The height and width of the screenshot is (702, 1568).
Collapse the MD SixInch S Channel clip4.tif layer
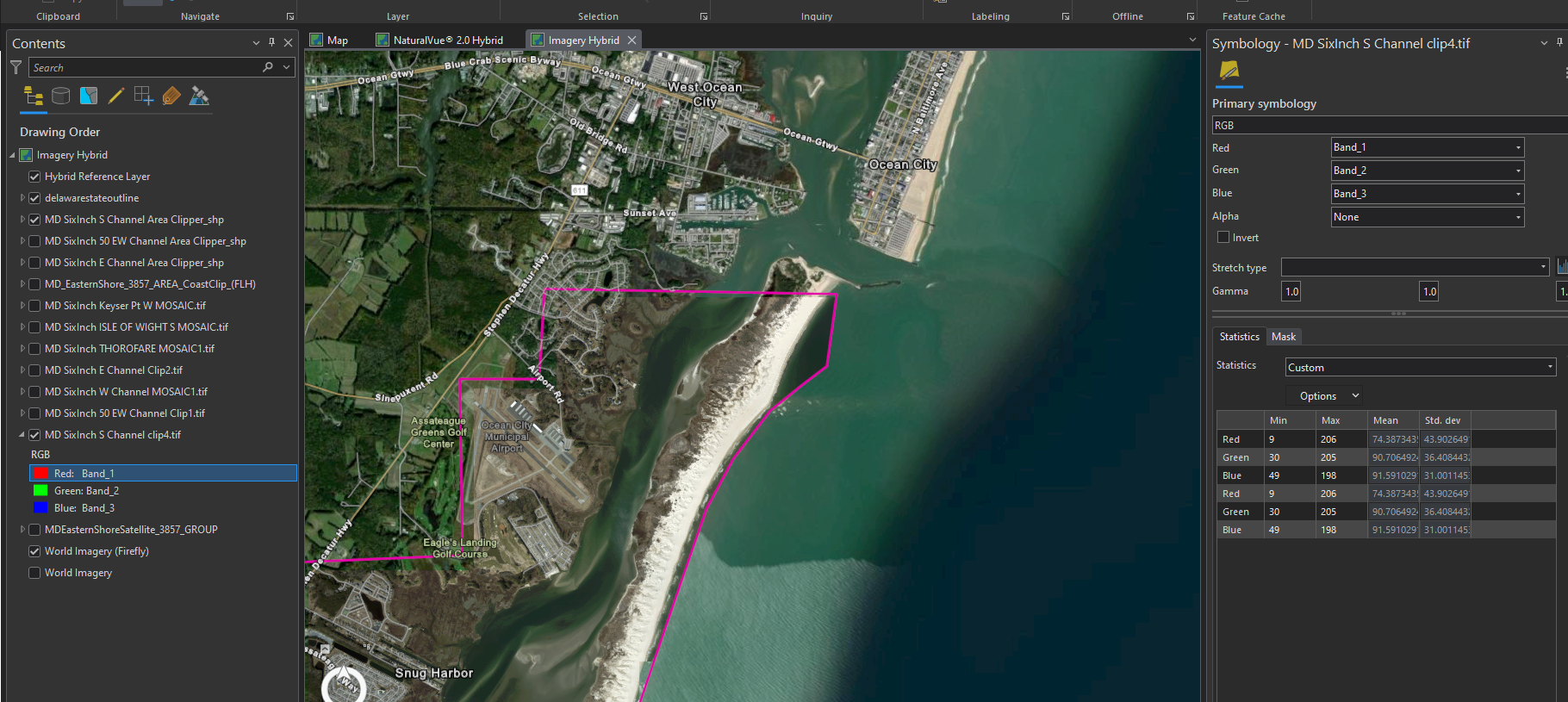click(x=22, y=435)
